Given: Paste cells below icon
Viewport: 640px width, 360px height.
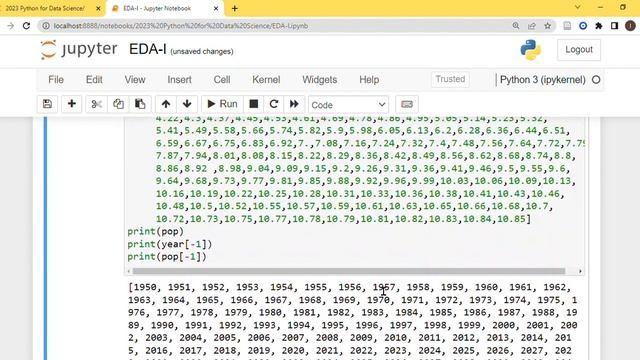Looking at the screenshot, I should 140,104.
